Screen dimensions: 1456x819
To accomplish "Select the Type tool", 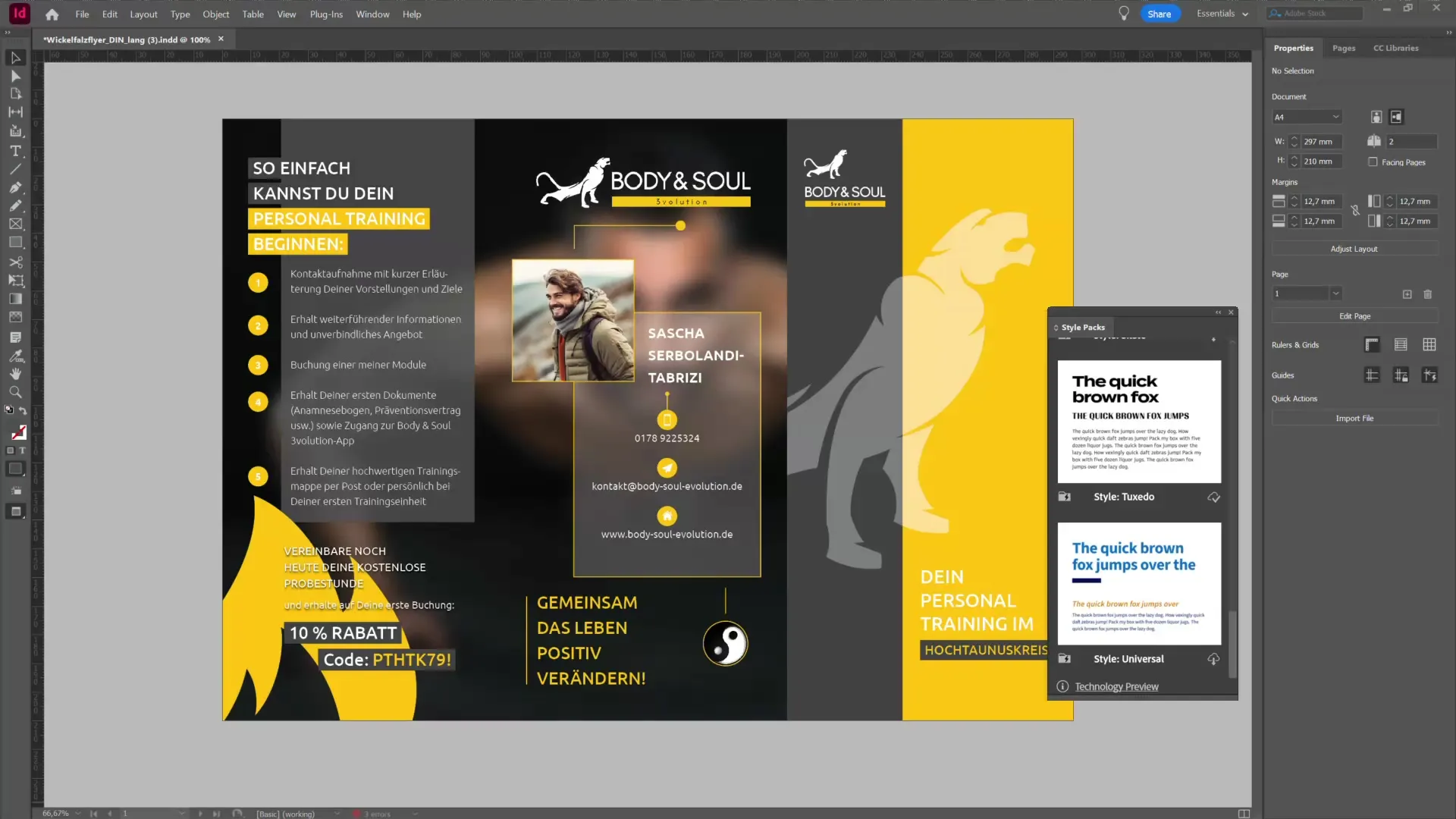I will click(15, 151).
